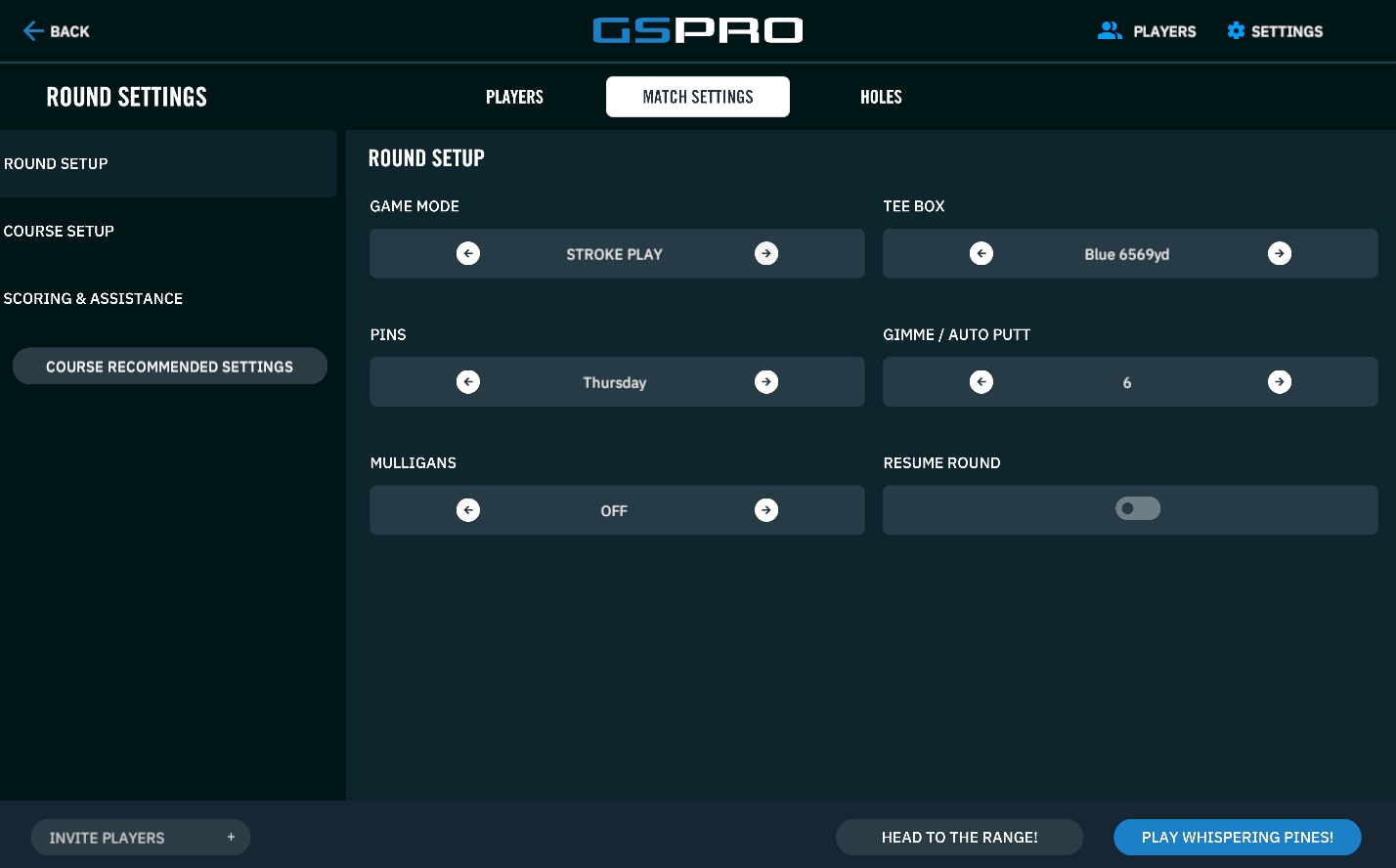Go to previous Tee Box option

click(x=982, y=254)
